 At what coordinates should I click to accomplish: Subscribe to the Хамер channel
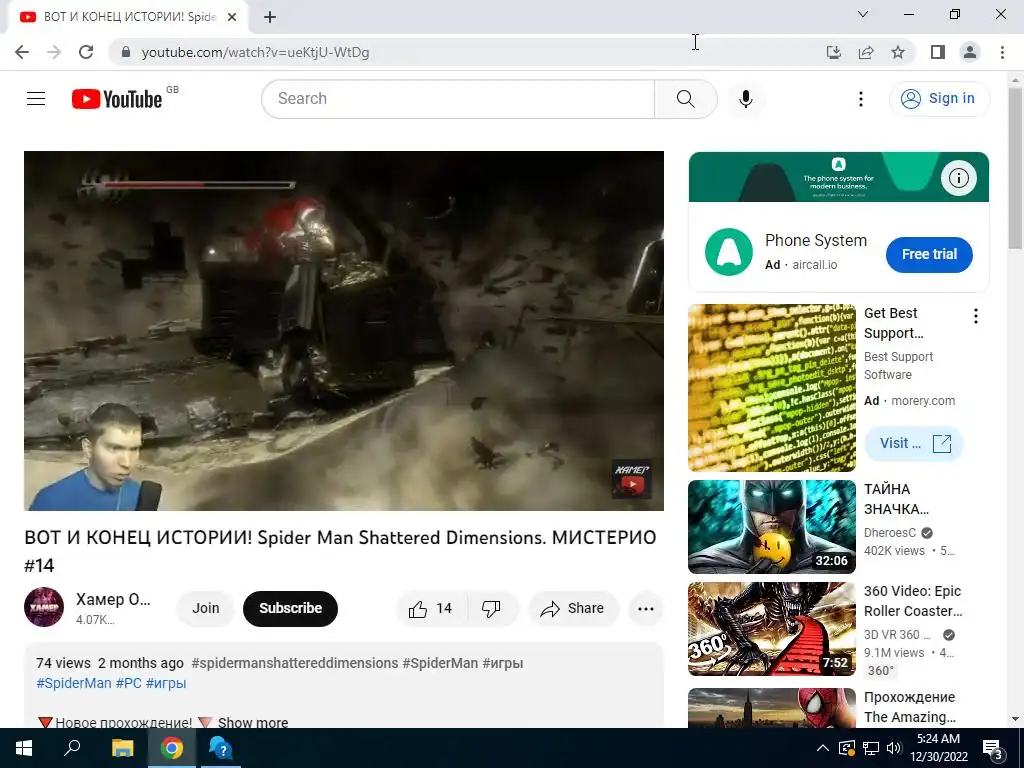(x=290, y=609)
